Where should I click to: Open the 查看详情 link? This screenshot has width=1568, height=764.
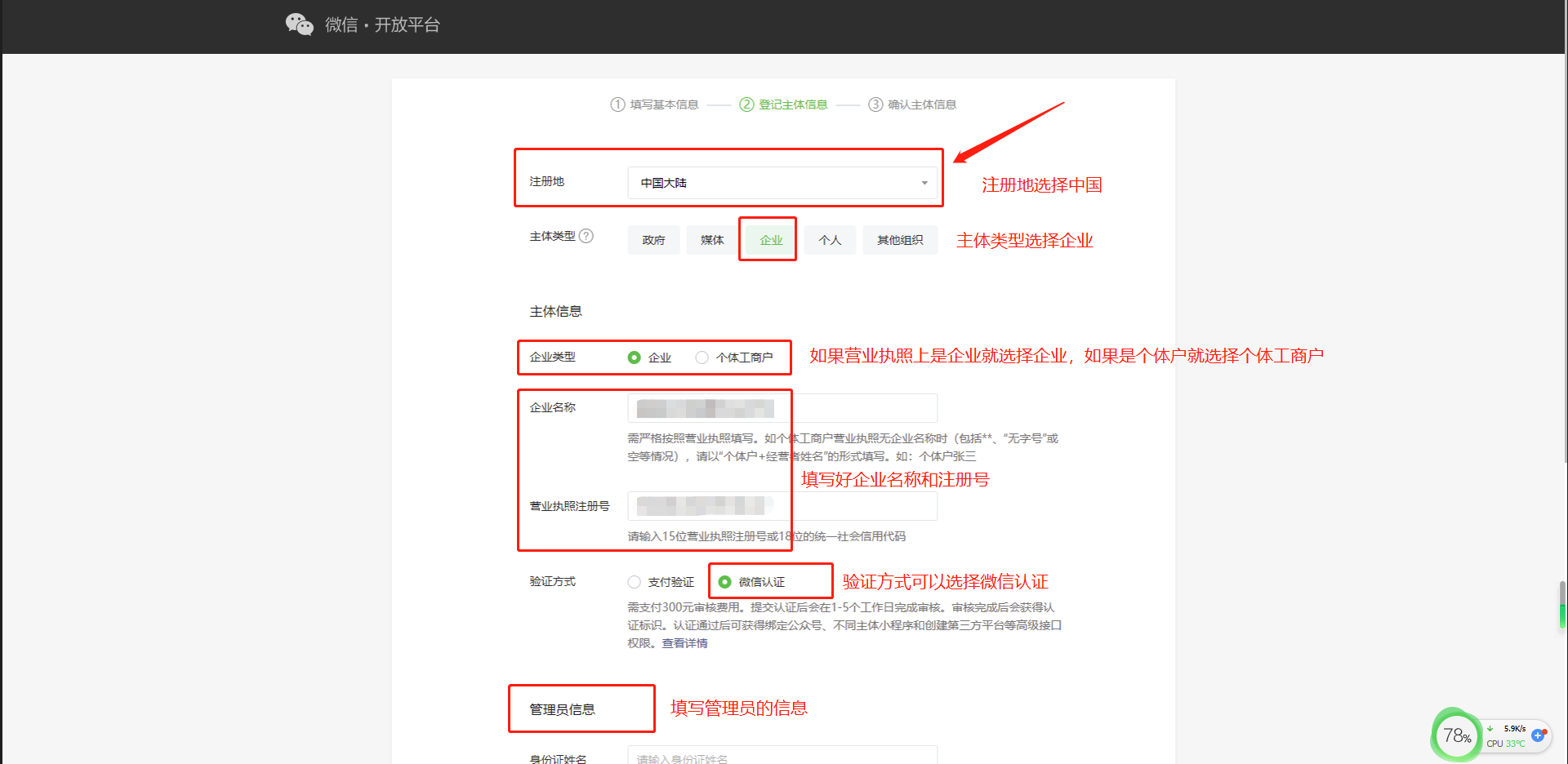click(x=684, y=643)
